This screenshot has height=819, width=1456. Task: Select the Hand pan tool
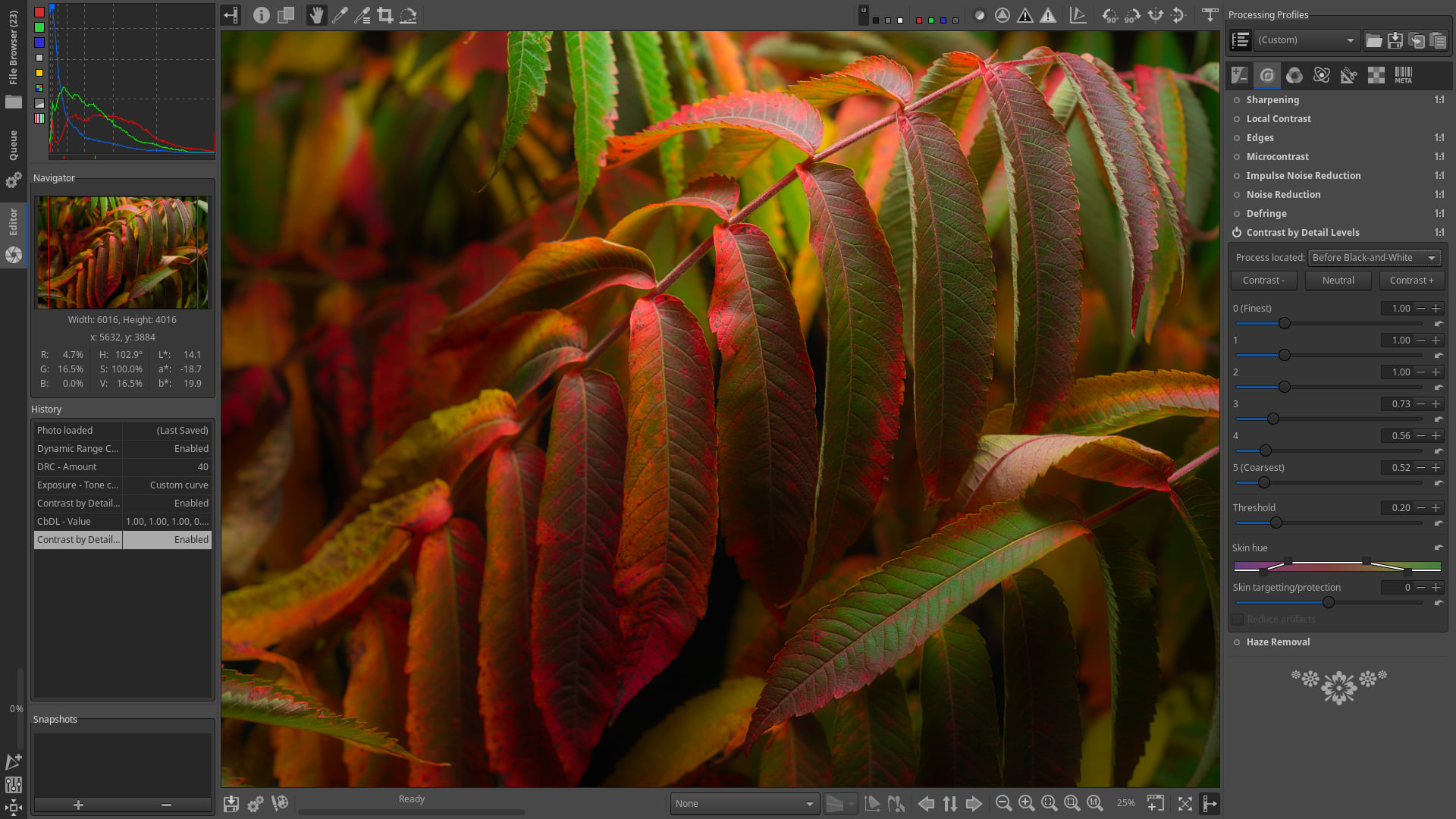(316, 15)
